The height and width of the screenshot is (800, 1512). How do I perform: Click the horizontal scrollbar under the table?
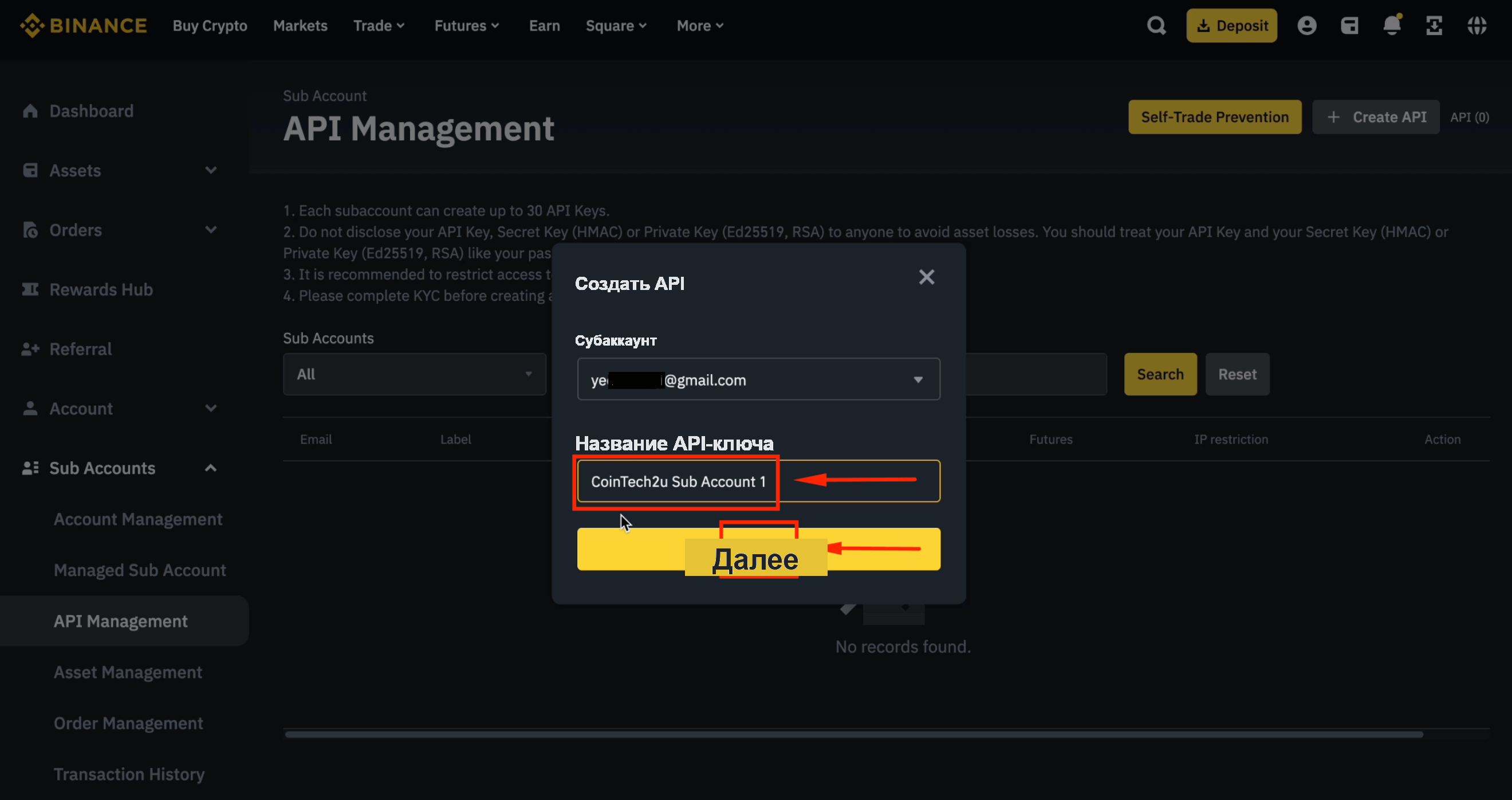point(853,734)
